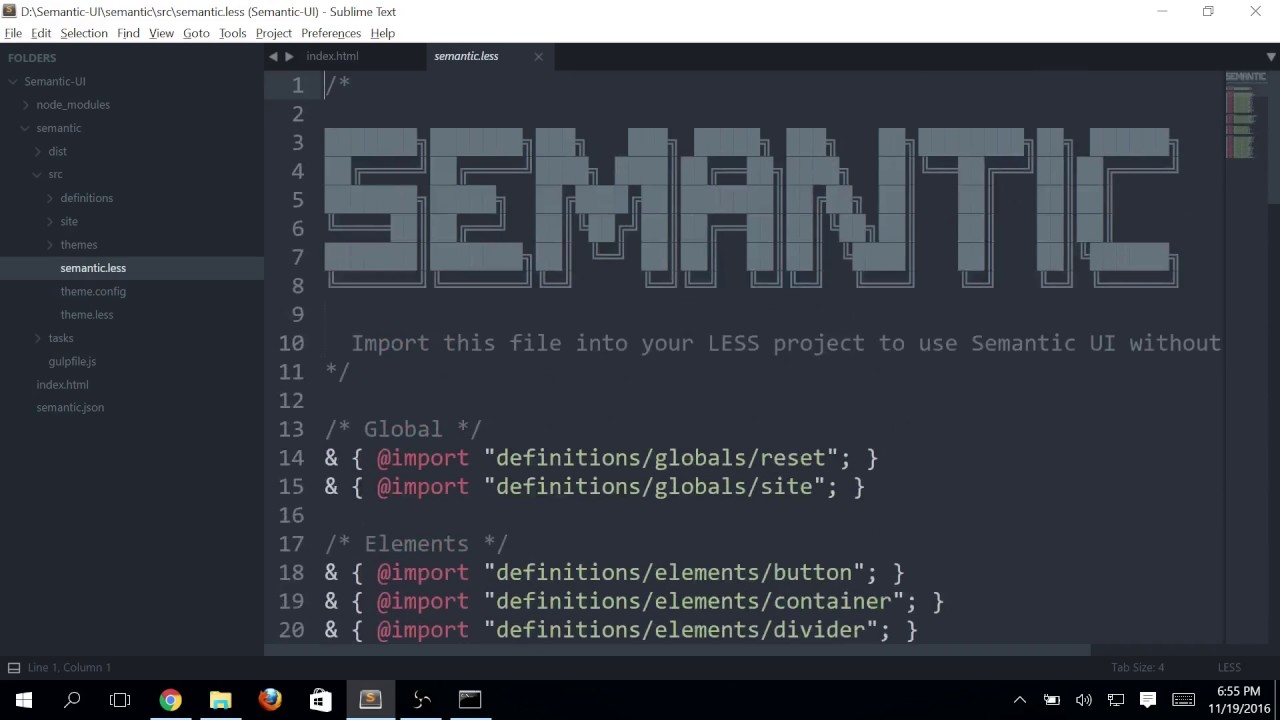Open gulpfile.js in the sidebar

point(72,361)
